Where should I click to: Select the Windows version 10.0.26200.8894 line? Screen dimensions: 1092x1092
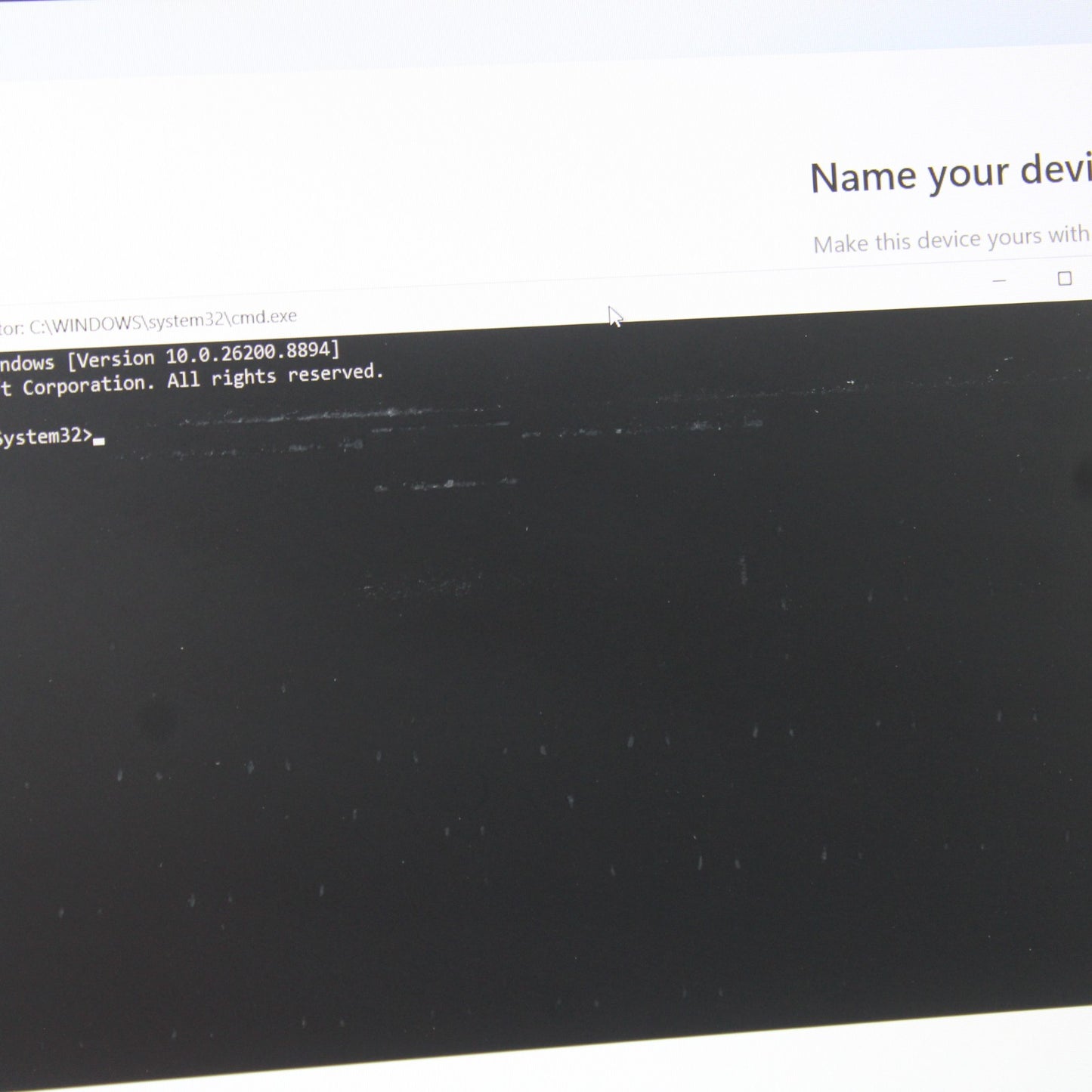tap(170, 356)
